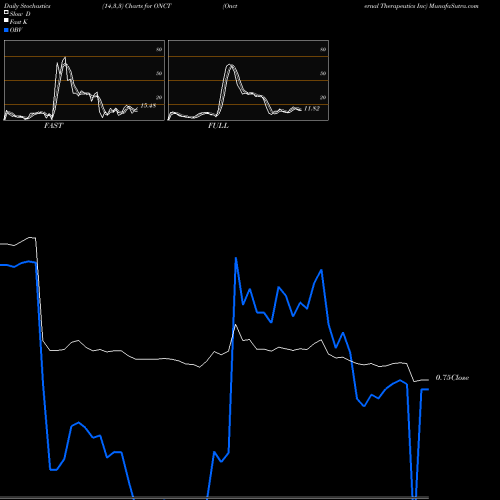Select the 'Fast K' legend label
This screenshot has width=500, height=500.
click(19, 22)
